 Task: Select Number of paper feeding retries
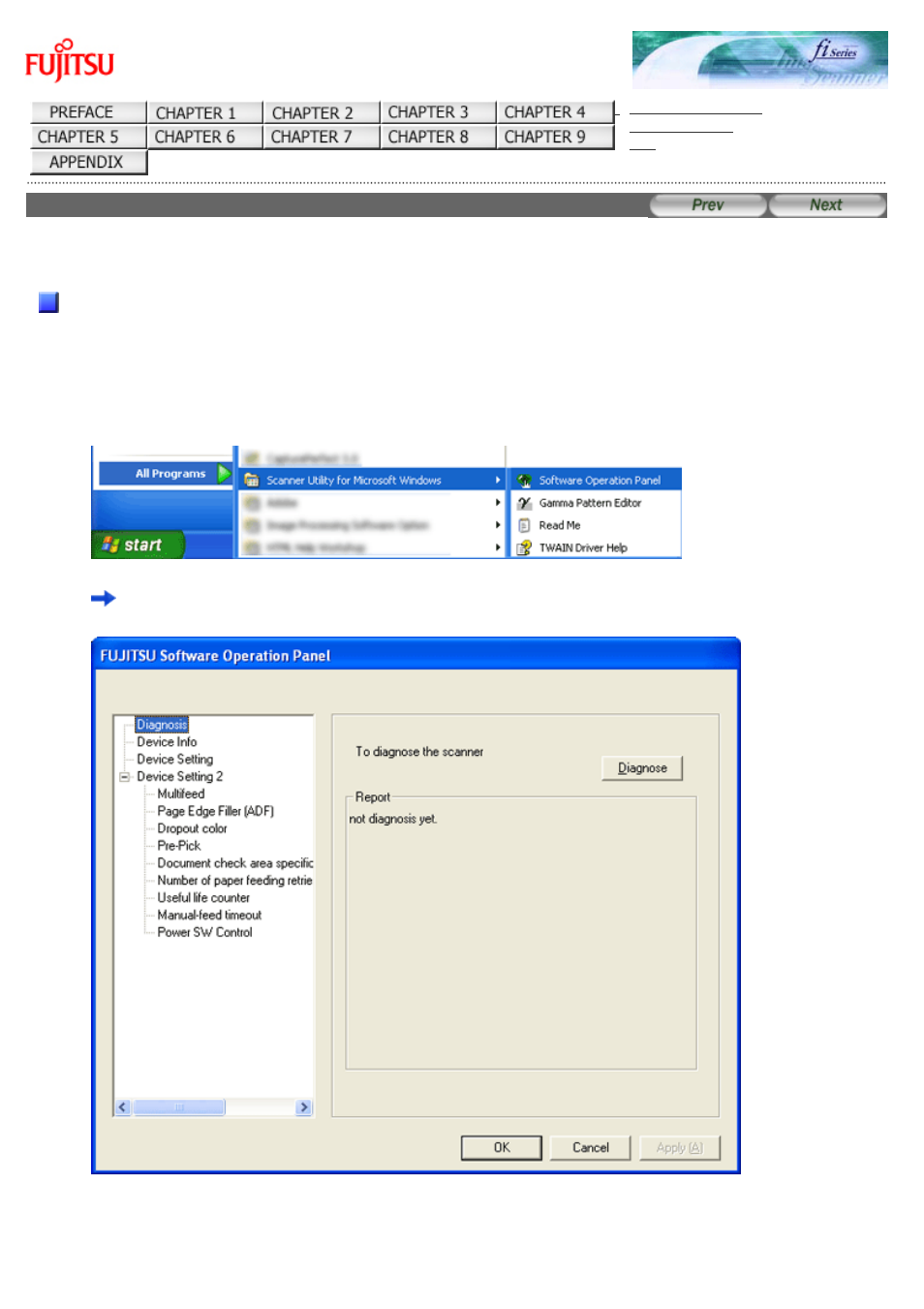click(235, 881)
